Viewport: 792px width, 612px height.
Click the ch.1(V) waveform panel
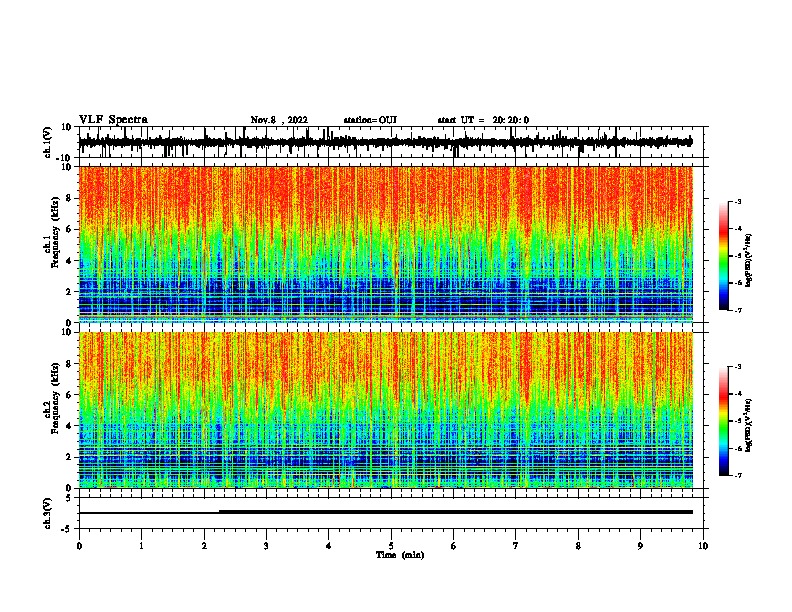(391, 142)
